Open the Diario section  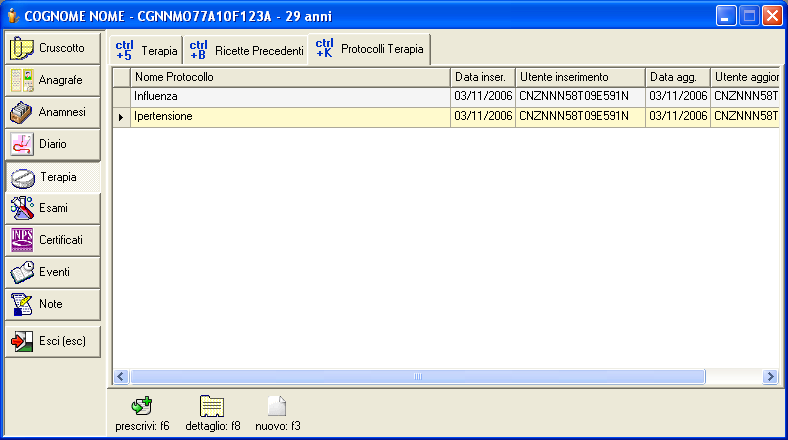coord(53,144)
